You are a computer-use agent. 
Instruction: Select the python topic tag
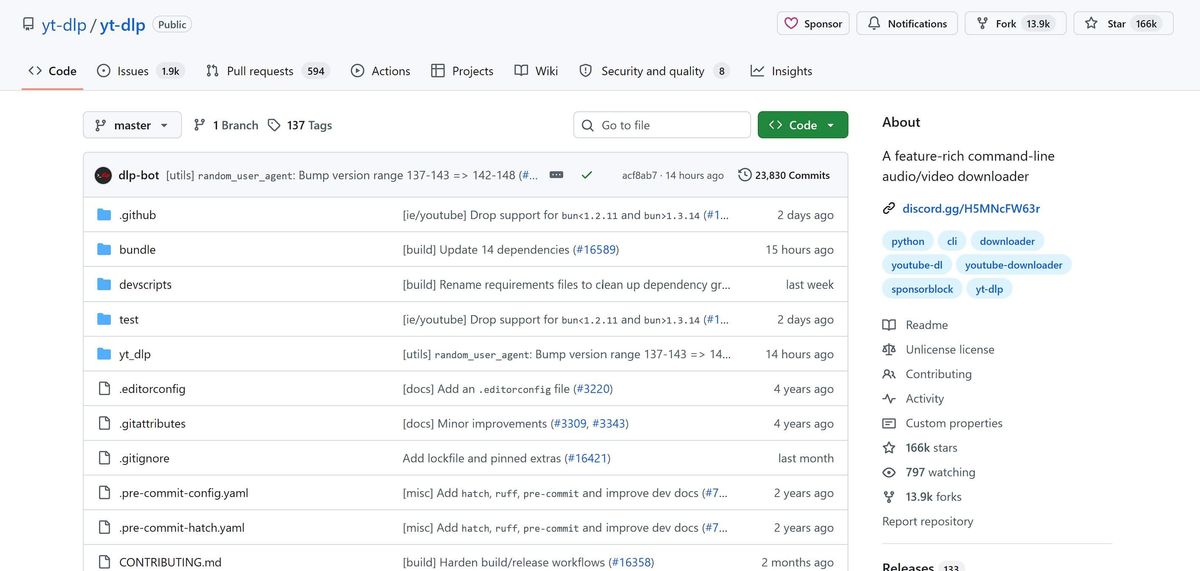(908, 241)
